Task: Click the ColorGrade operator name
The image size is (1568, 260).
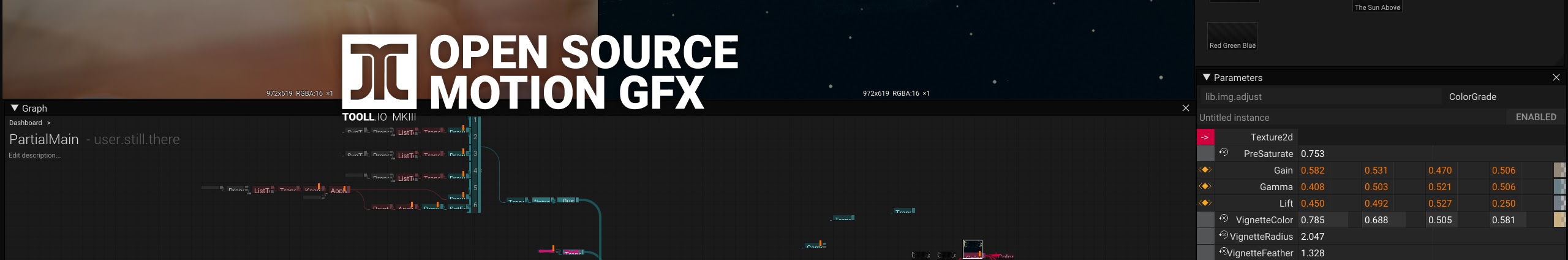Action: [1472, 97]
